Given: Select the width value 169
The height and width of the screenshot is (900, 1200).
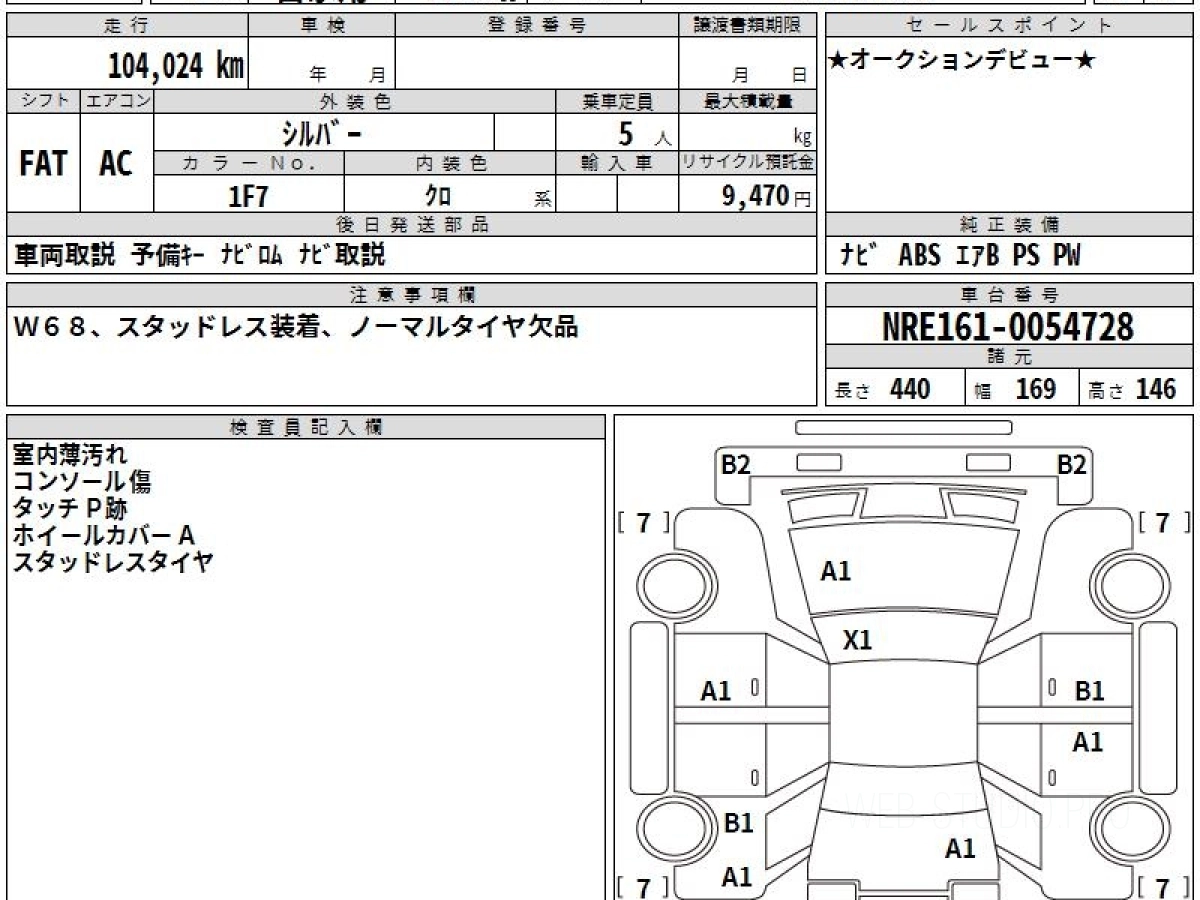Looking at the screenshot, I should coord(1035,389).
